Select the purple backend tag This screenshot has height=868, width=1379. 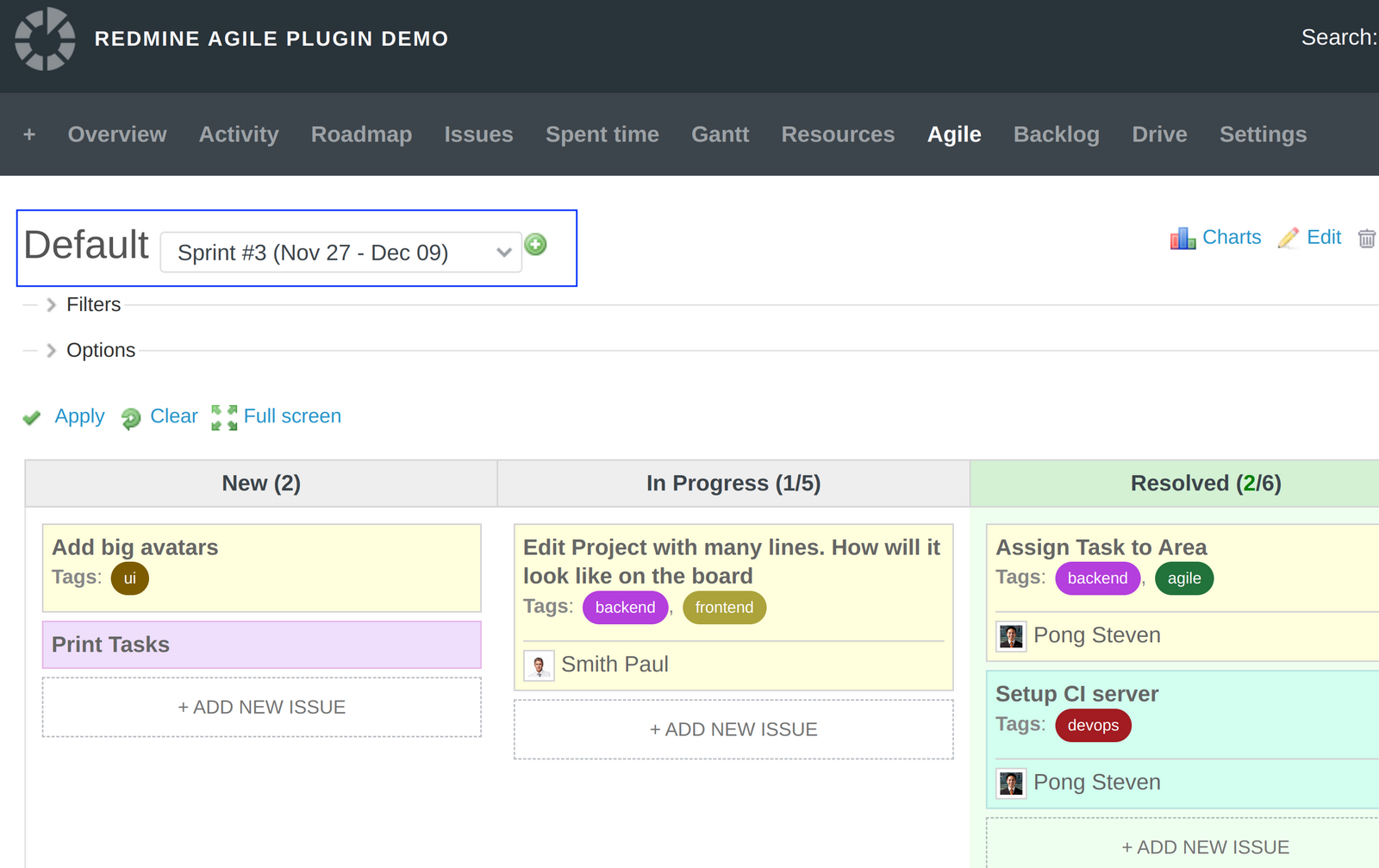625,607
